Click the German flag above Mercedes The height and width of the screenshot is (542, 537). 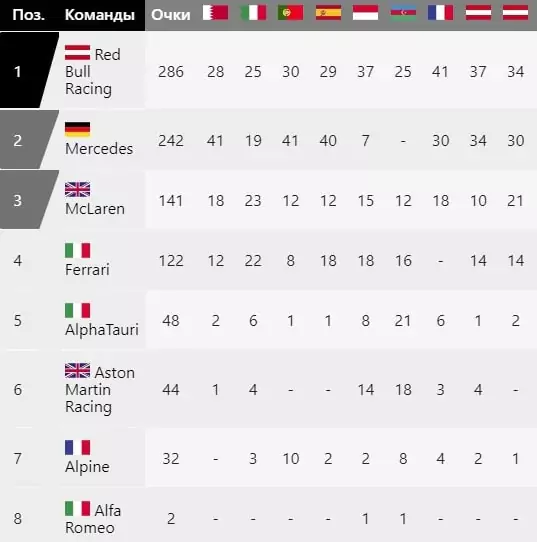coord(77,130)
